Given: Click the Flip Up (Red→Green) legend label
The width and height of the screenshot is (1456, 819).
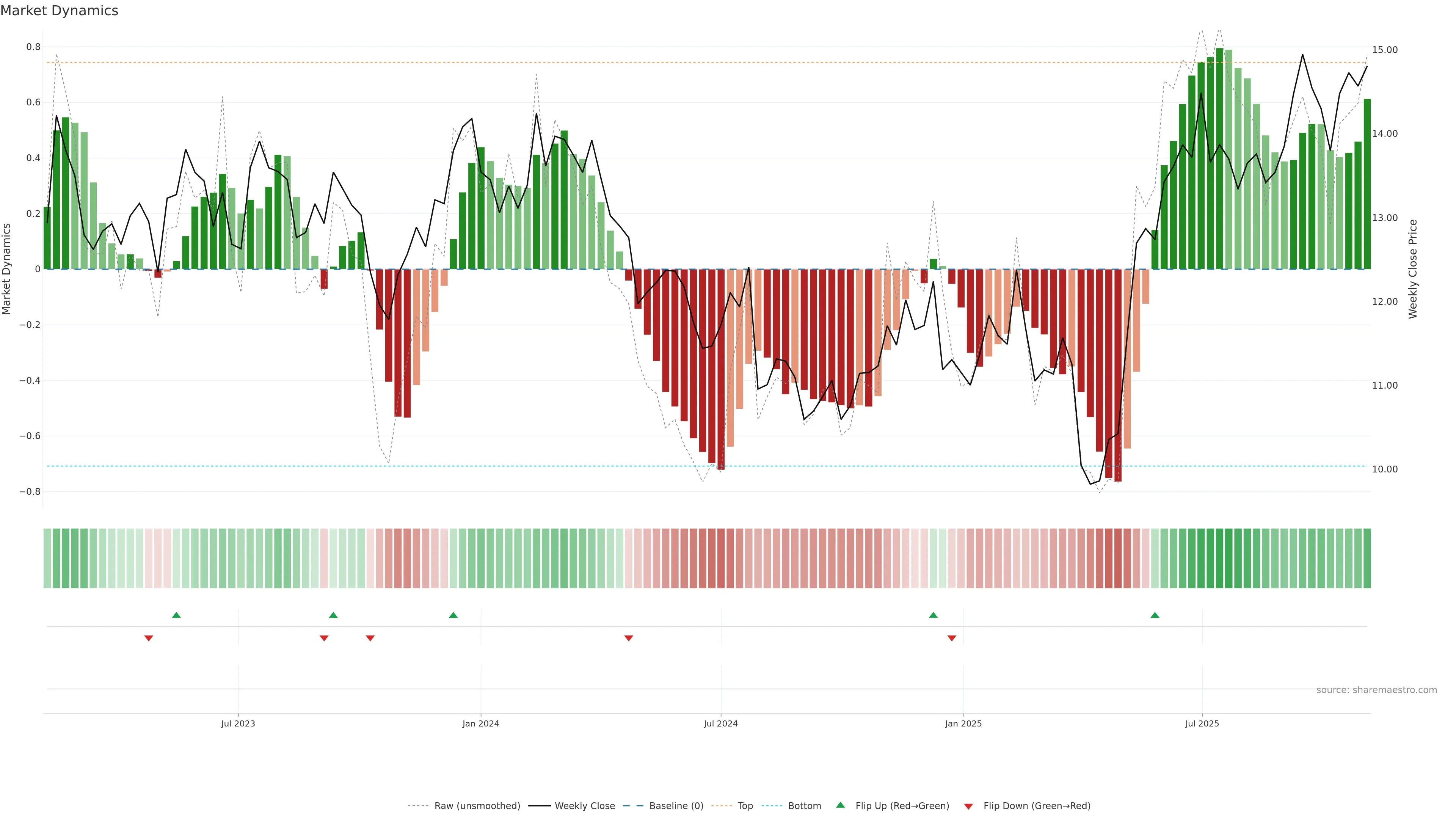Looking at the screenshot, I should [x=902, y=806].
